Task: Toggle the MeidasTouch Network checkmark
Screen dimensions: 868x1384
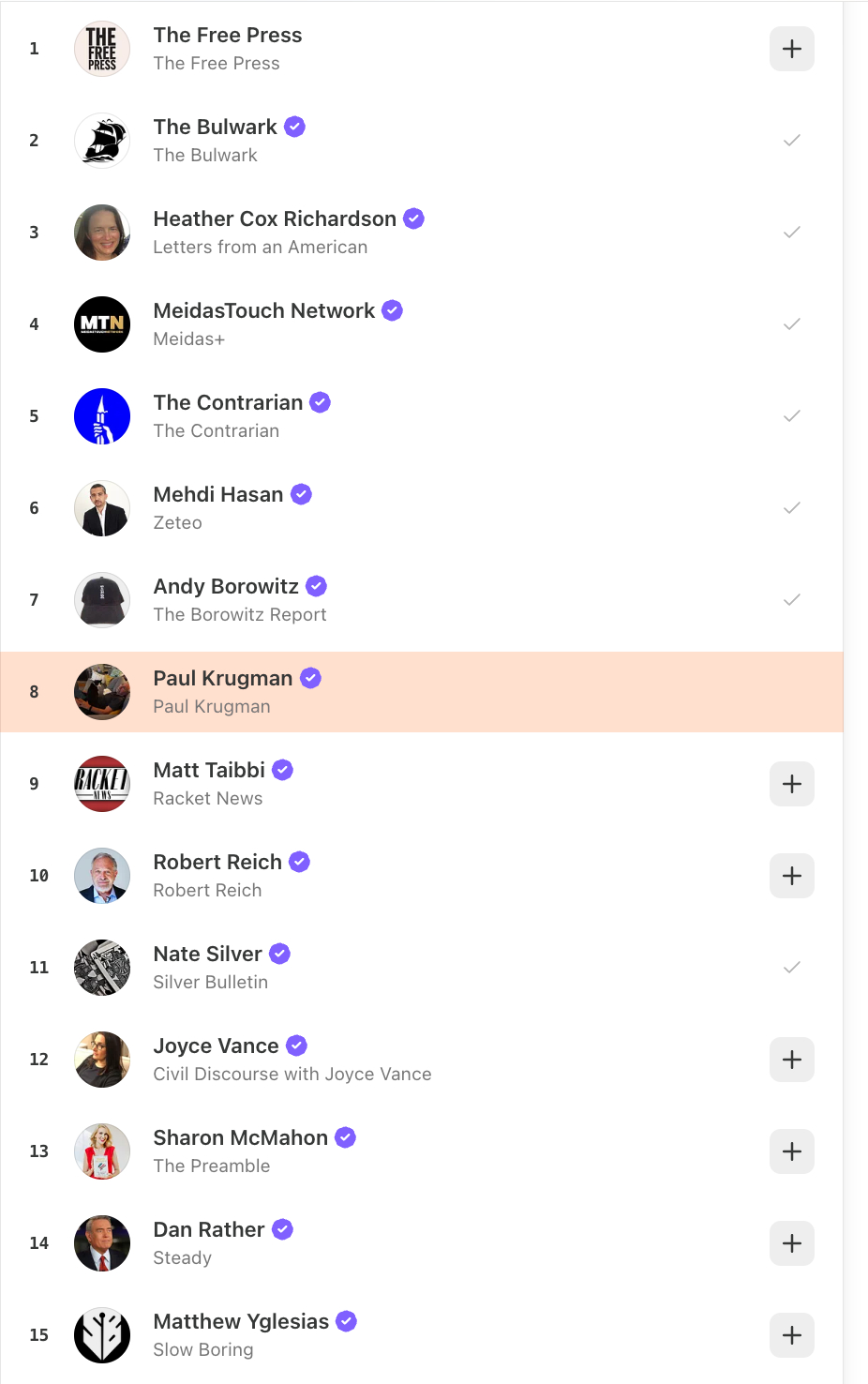Action: point(791,324)
